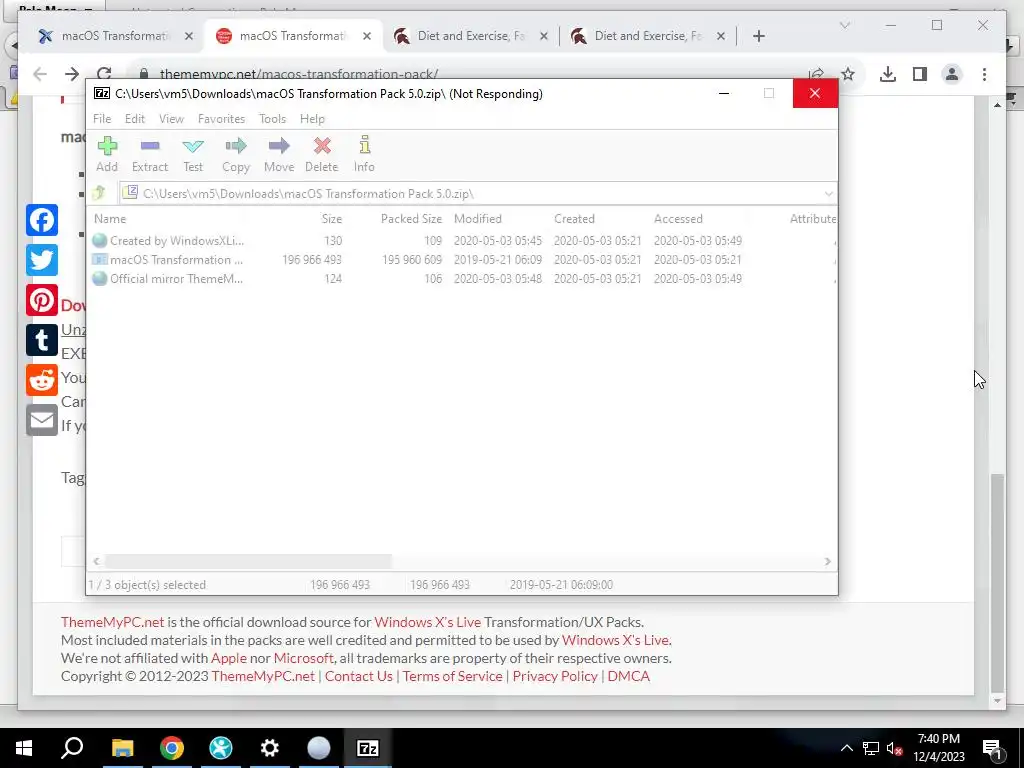
Task: Open the Privacy Policy footer link
Action: (555, 677)
